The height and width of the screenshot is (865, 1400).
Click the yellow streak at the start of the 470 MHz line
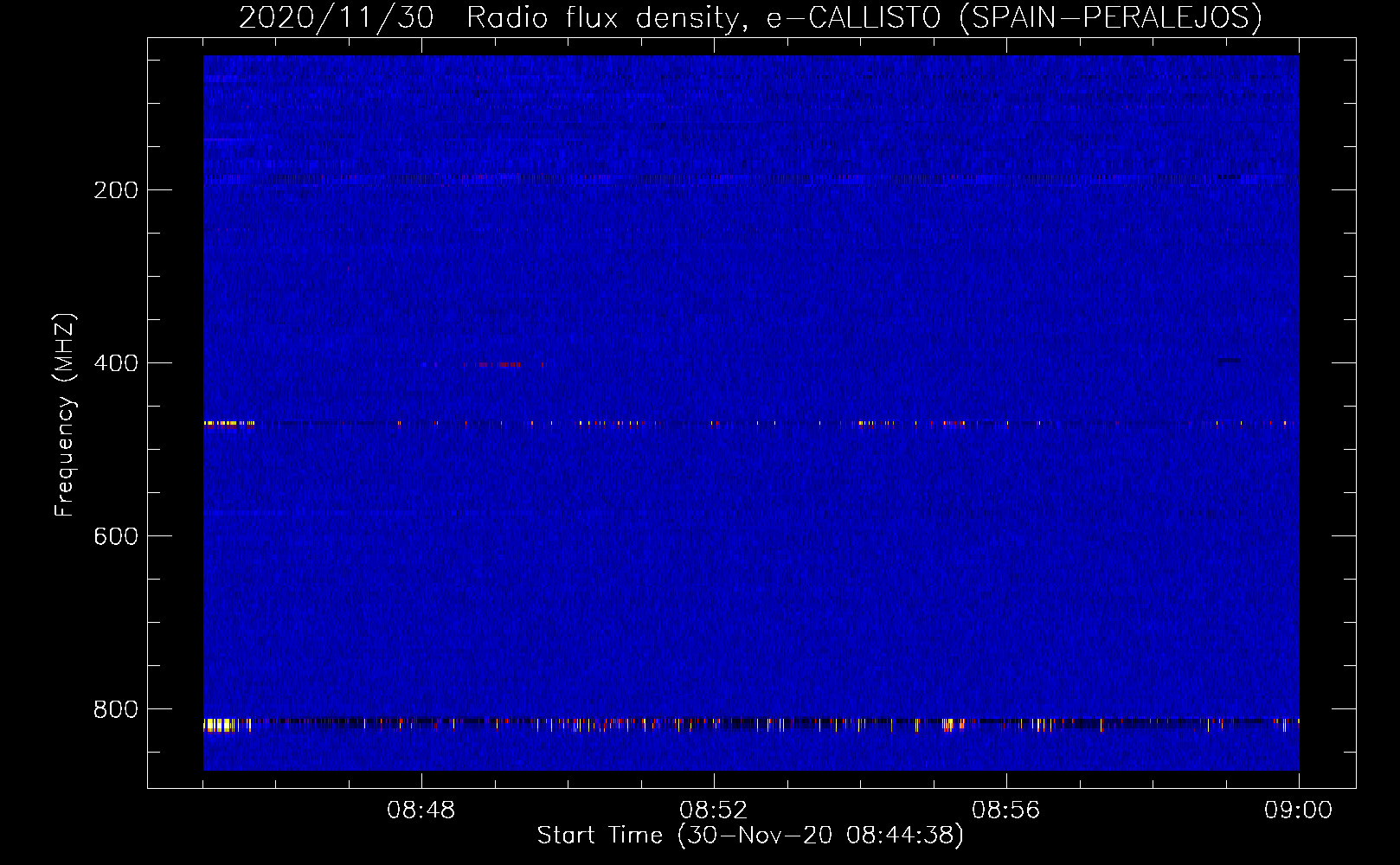tap(228, 423)
